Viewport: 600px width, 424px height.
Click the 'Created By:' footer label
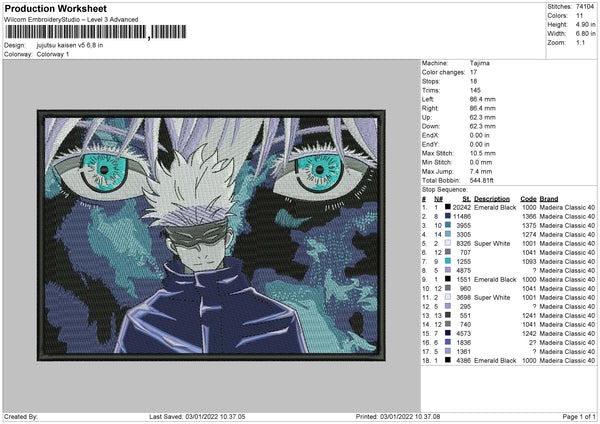click(21, 417)
